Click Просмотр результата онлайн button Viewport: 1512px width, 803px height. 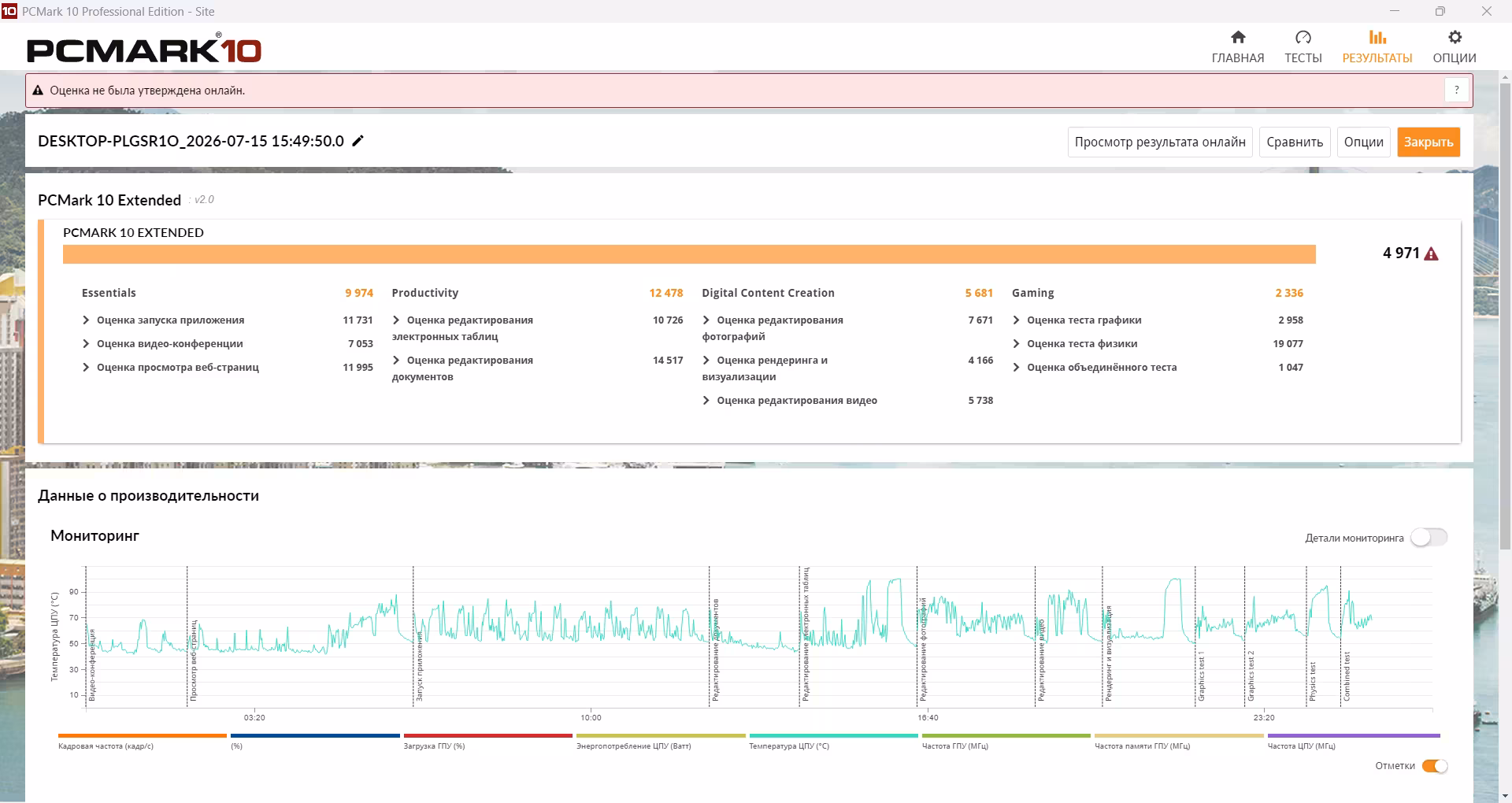(x=1160, y=142)
